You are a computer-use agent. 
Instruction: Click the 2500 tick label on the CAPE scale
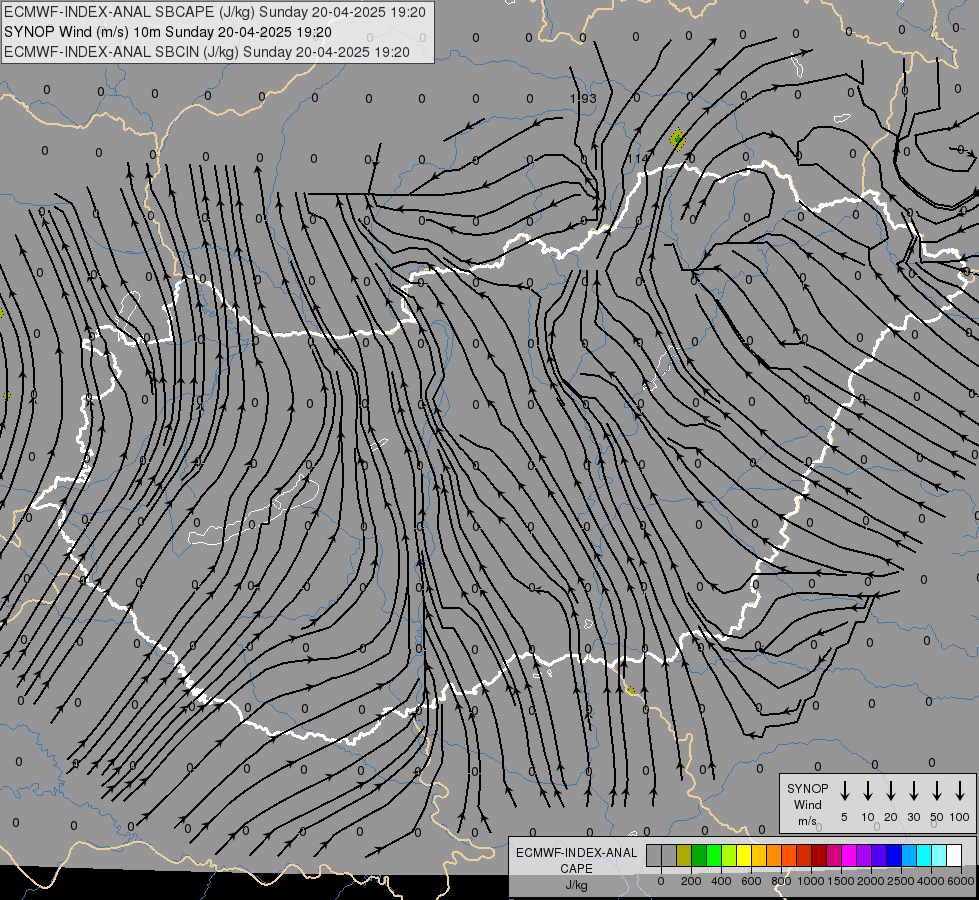coord(900,881)
